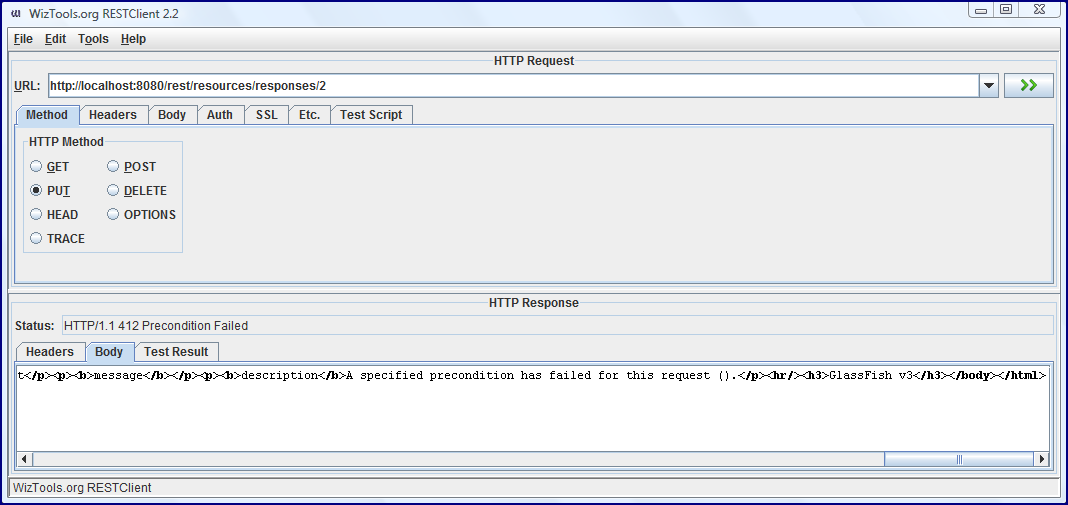Open the Test Script tab
Screen dimensions: 1068x505
point(371,115)
